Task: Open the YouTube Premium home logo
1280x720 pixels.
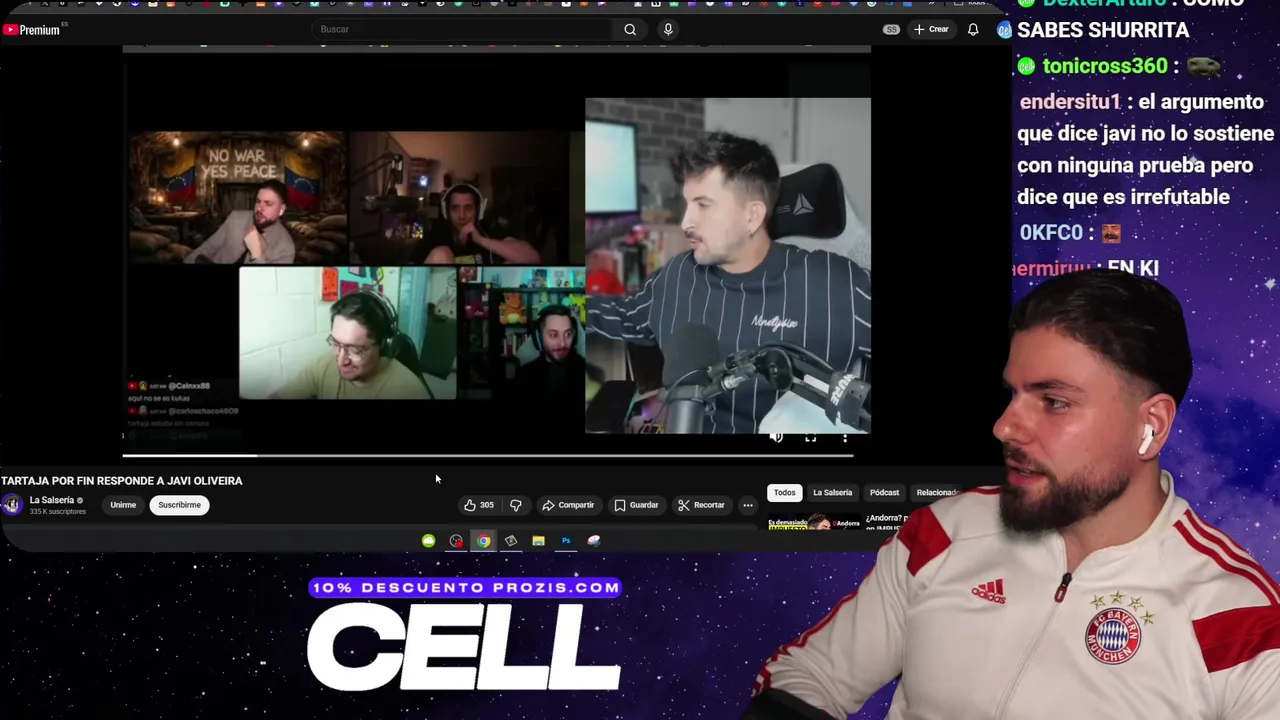Action: [31, 30]
